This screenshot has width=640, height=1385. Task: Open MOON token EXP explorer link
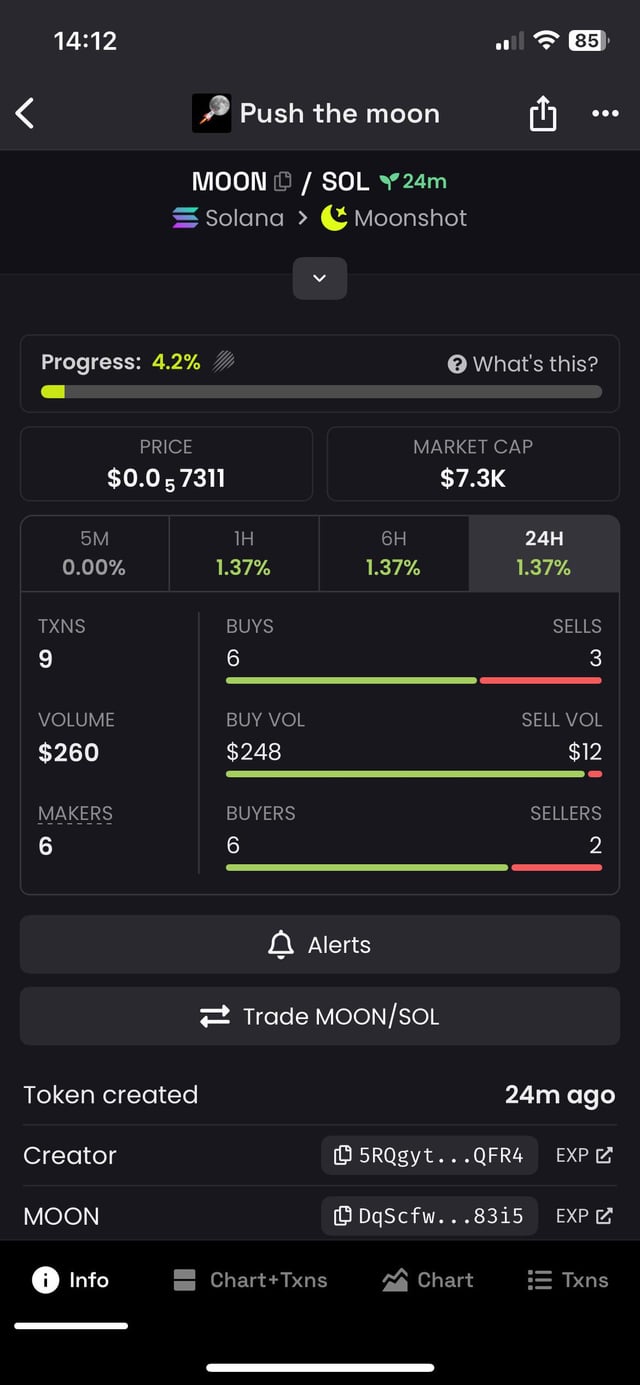583,1216
